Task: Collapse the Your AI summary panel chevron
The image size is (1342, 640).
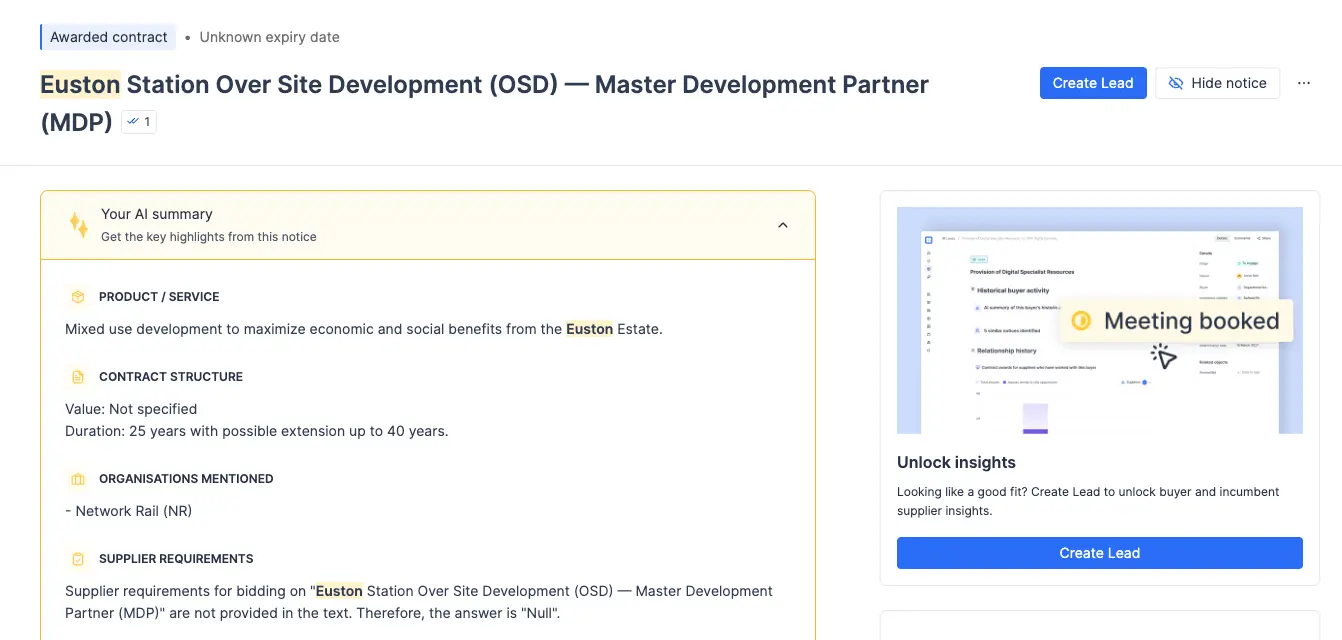Action: pyautogui.click(x=783, y=225)
